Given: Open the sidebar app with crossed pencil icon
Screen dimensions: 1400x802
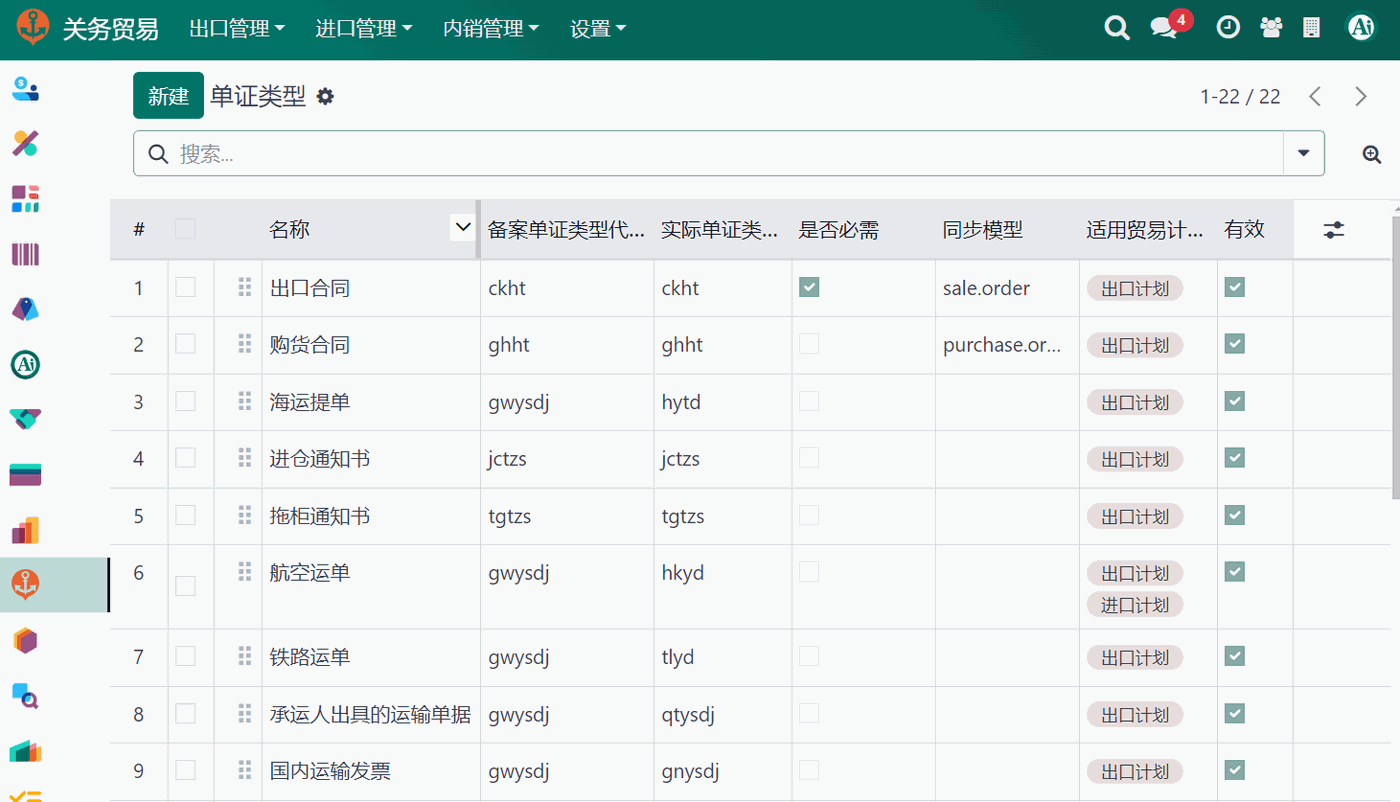Looking at the screenshot, I should (25, 144).
